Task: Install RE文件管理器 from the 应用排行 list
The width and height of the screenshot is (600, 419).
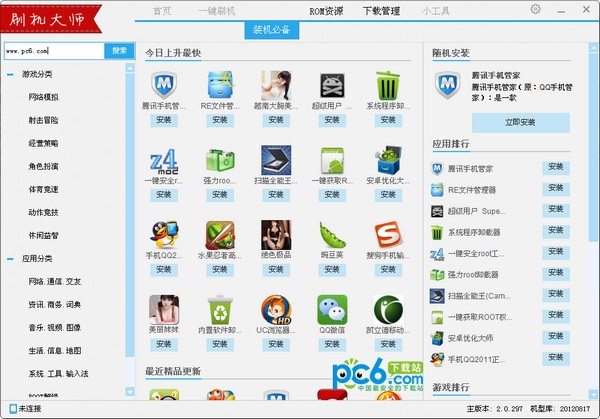Action: pos(556,188)
